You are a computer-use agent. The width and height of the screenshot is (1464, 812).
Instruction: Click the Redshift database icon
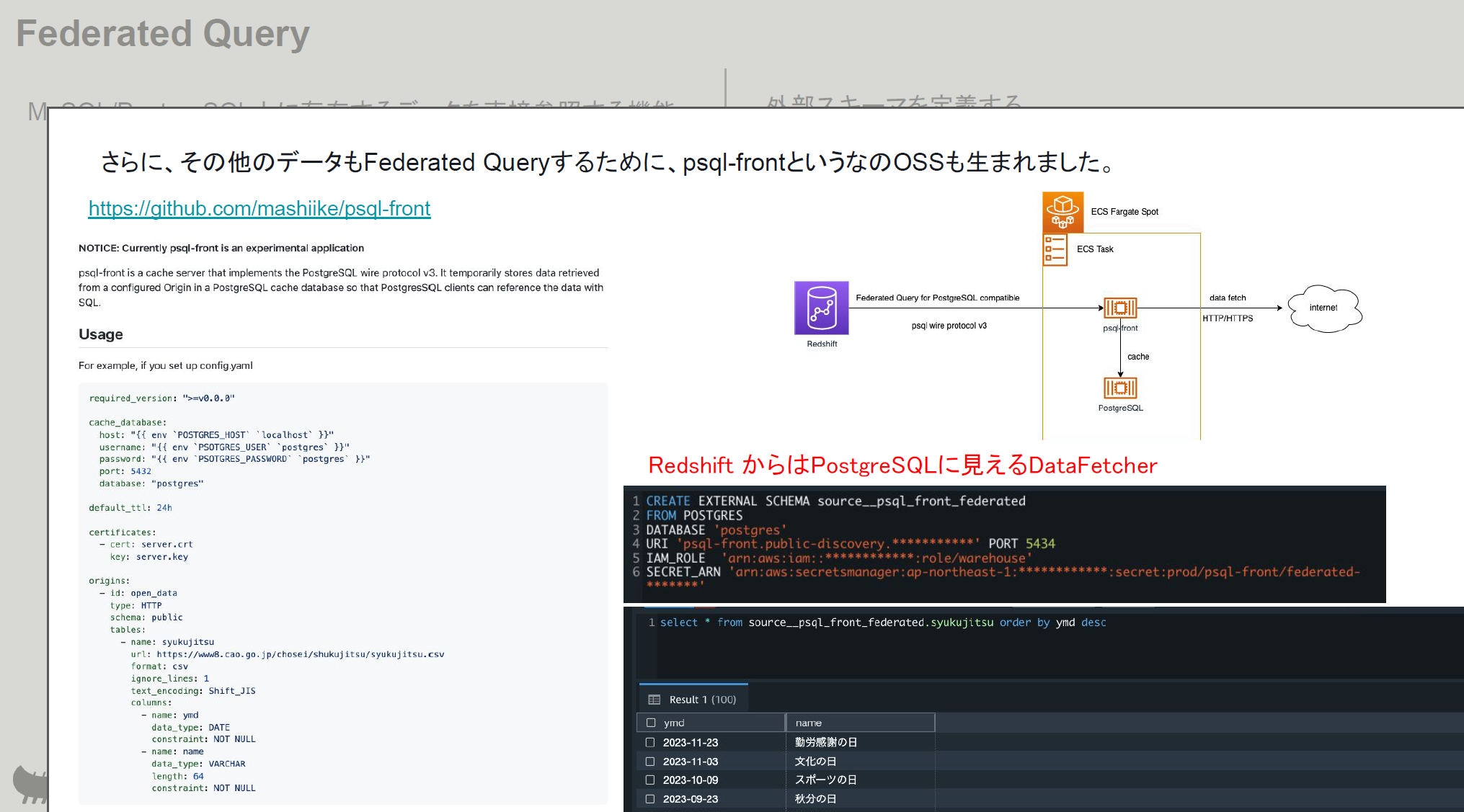tap(821, 308)
